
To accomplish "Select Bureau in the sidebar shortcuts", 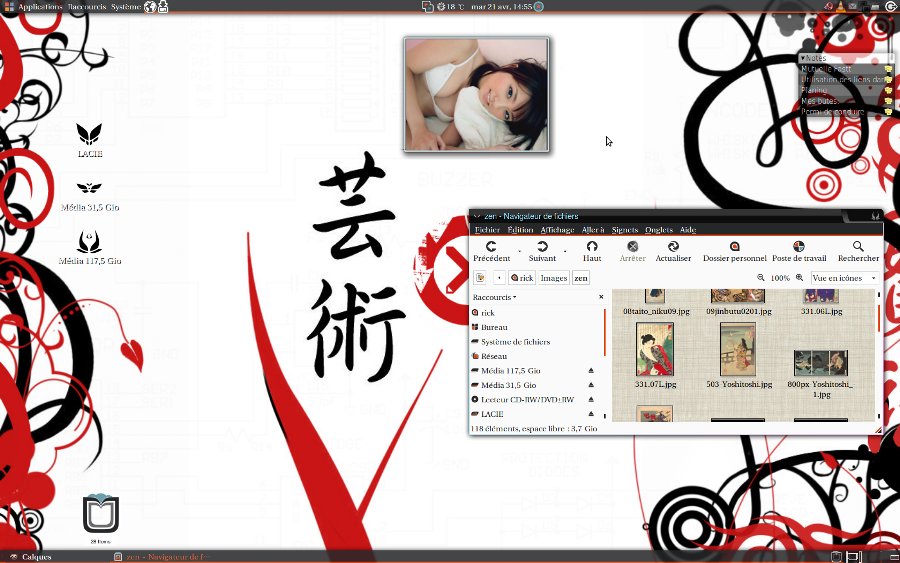I will 536,327.
